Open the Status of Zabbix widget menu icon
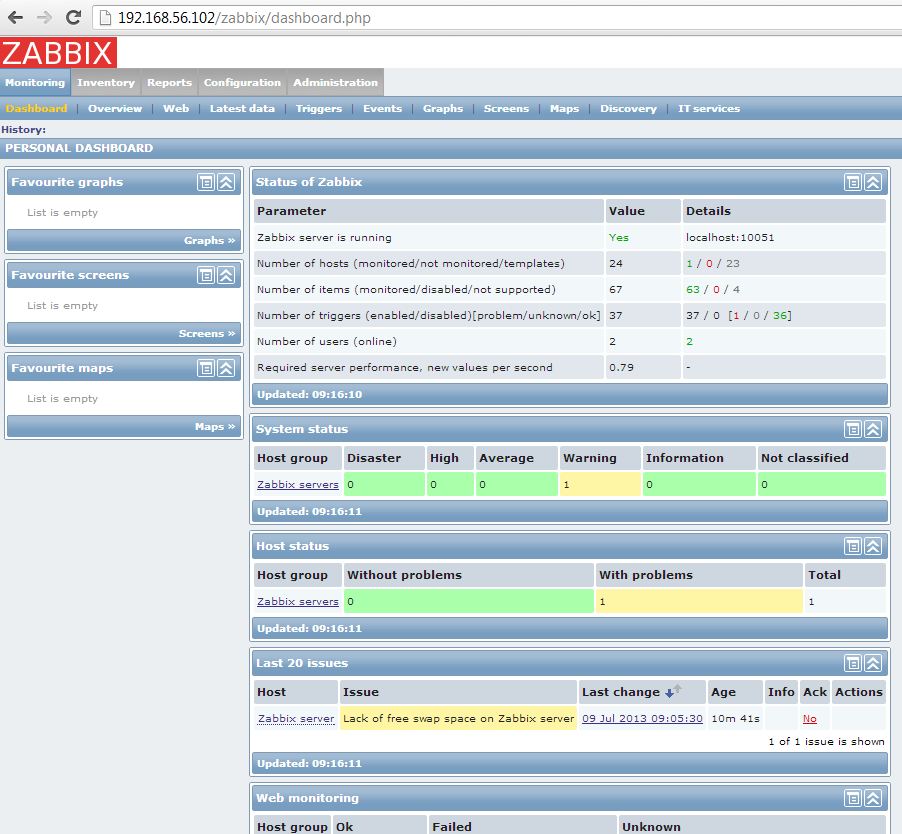 click(852, 182)
